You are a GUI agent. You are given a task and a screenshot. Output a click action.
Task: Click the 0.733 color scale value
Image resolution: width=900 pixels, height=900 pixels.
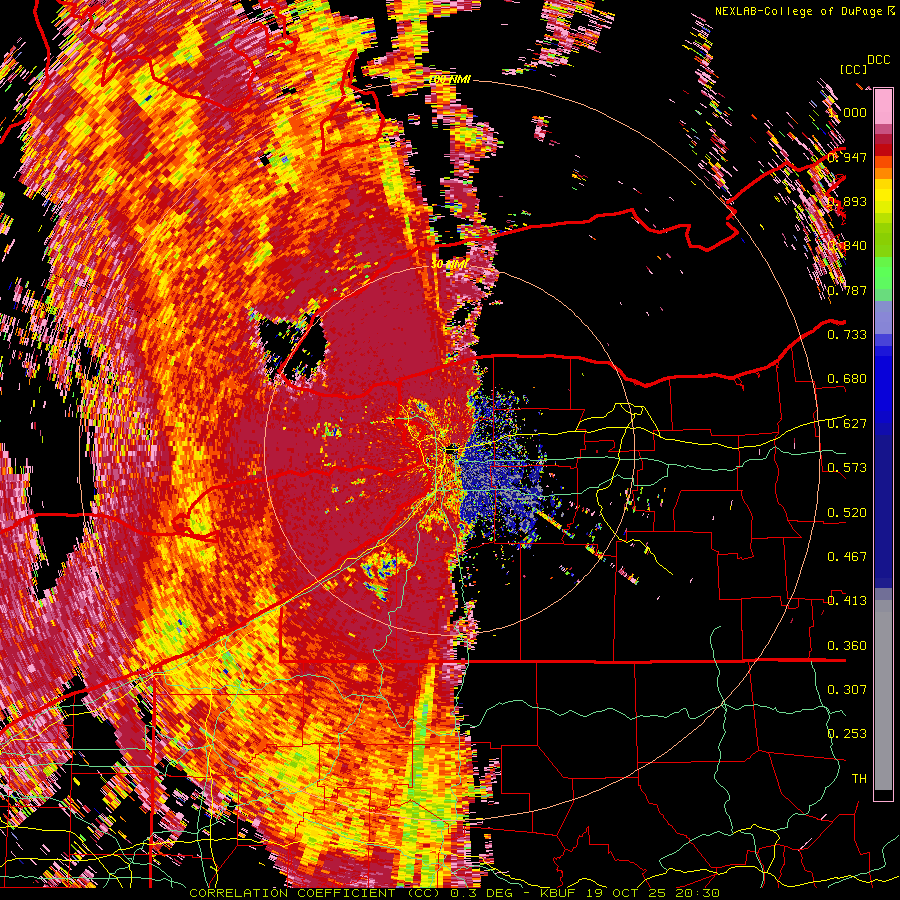click(x=847, y=334)
